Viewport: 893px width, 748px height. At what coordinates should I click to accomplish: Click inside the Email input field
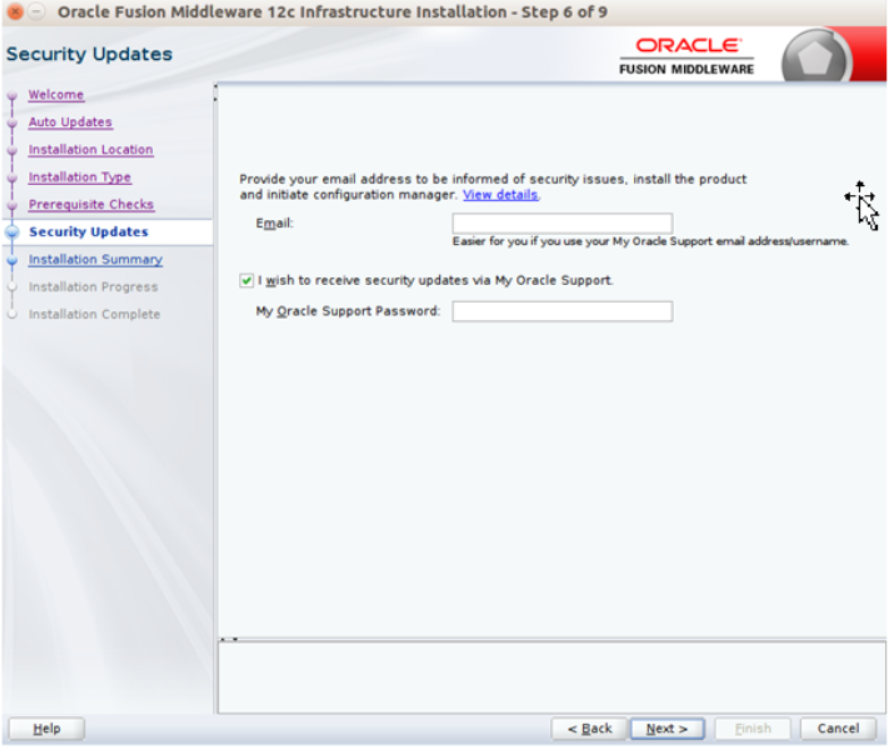[562, 222]
